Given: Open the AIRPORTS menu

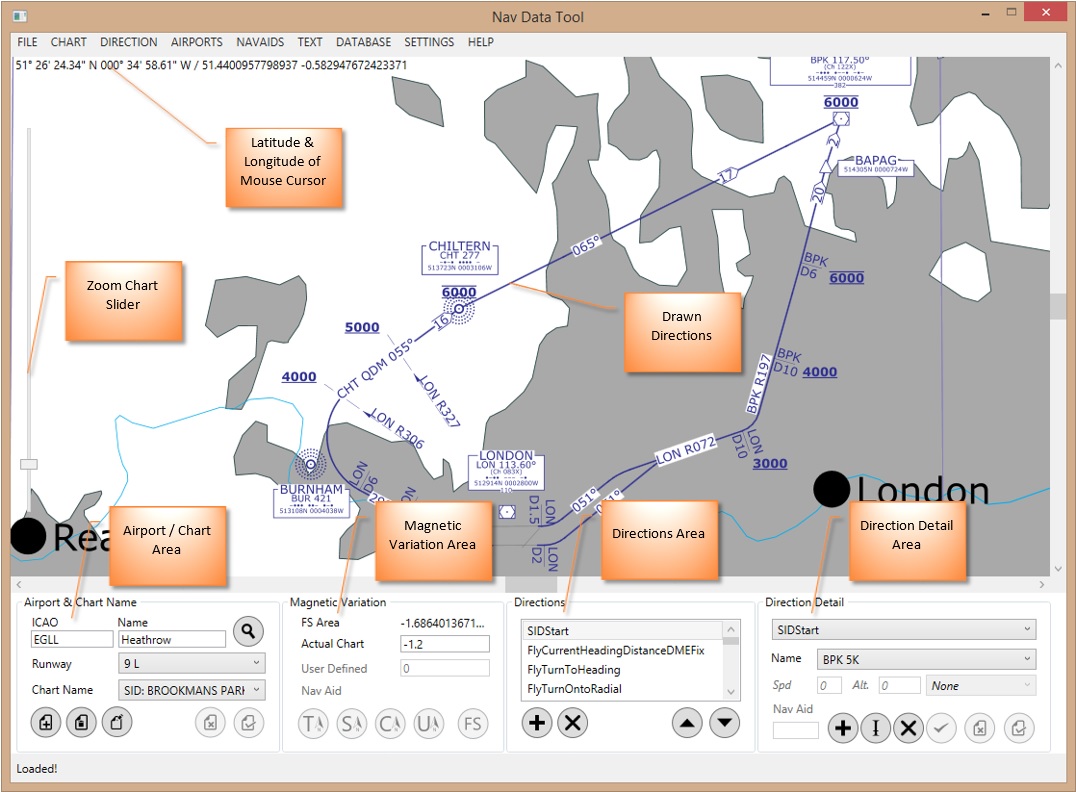Looking at the screenshot, I should click(x=196, y=42).
